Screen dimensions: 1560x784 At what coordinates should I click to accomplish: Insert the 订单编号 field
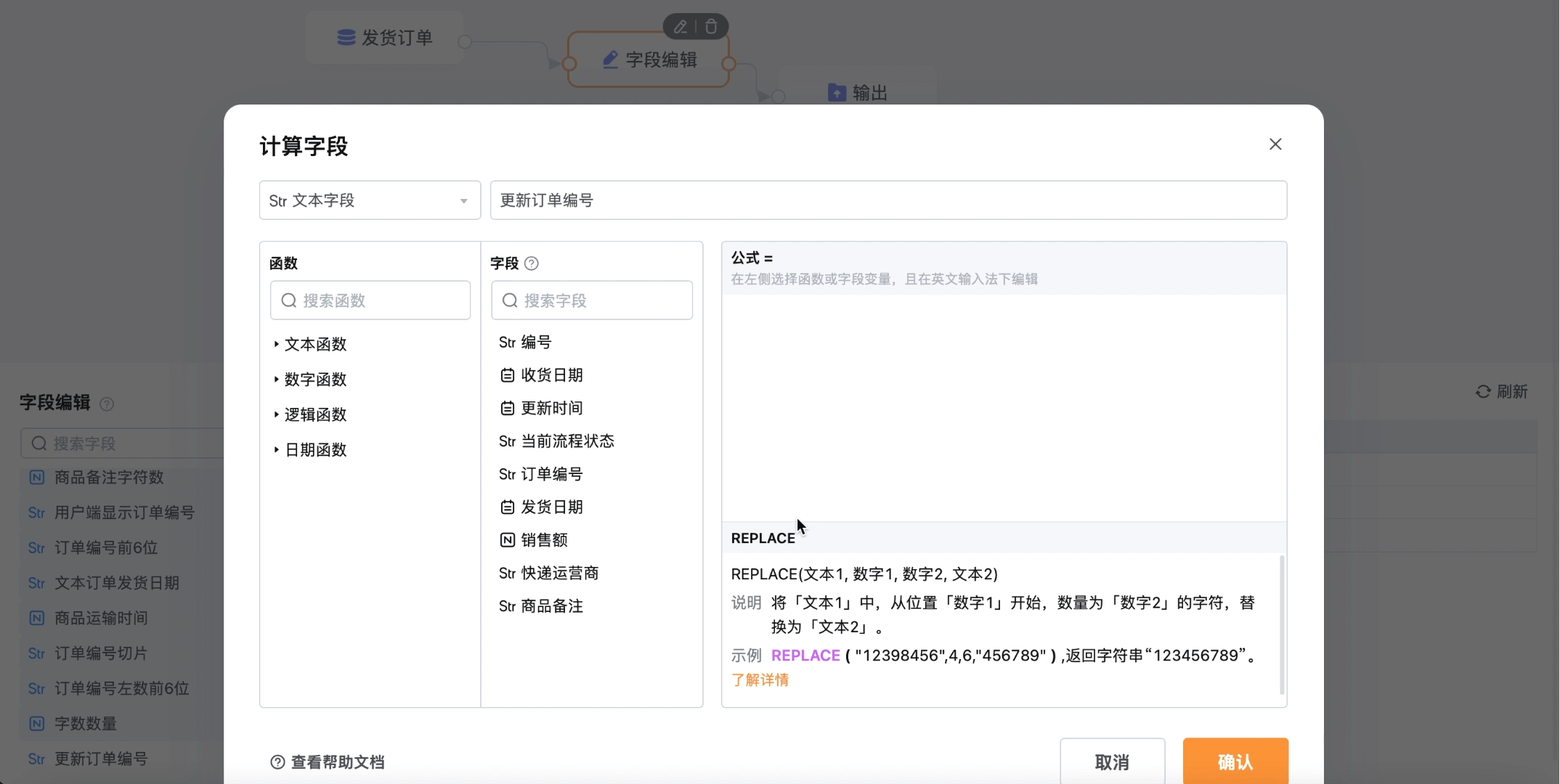tap(541, 474)
